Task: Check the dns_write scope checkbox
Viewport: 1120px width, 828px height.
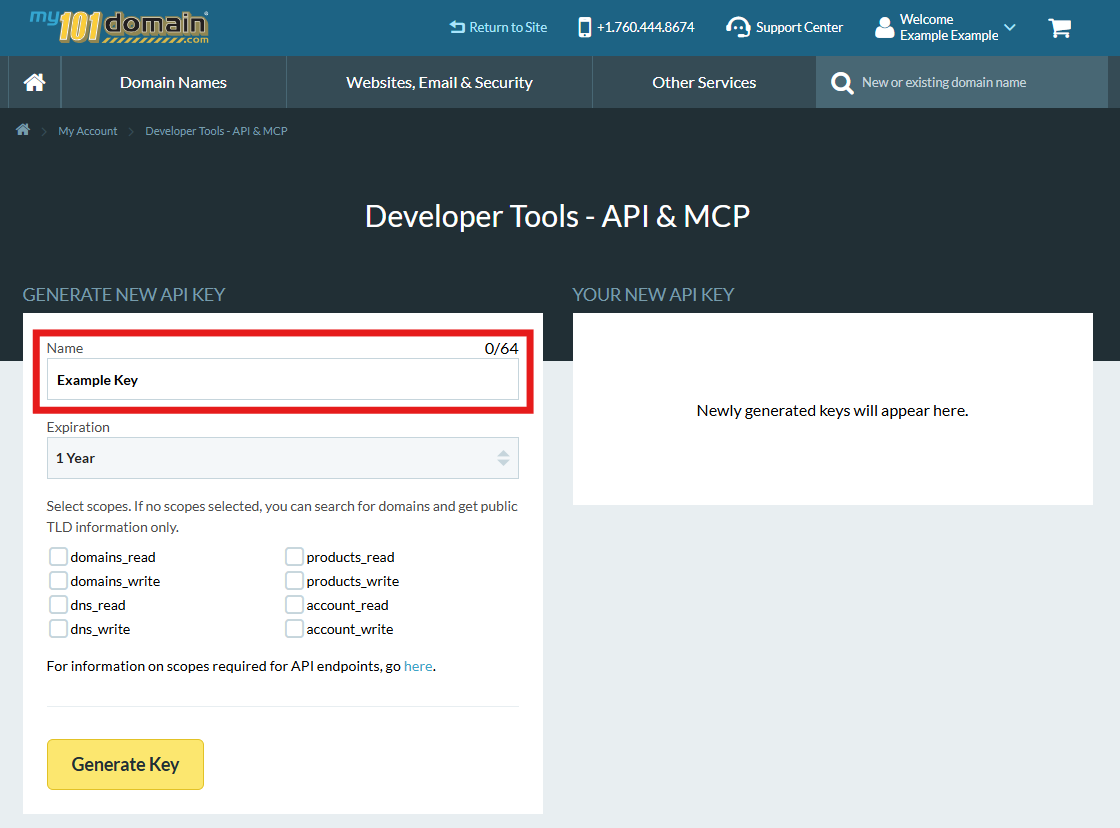Action: 58,629
